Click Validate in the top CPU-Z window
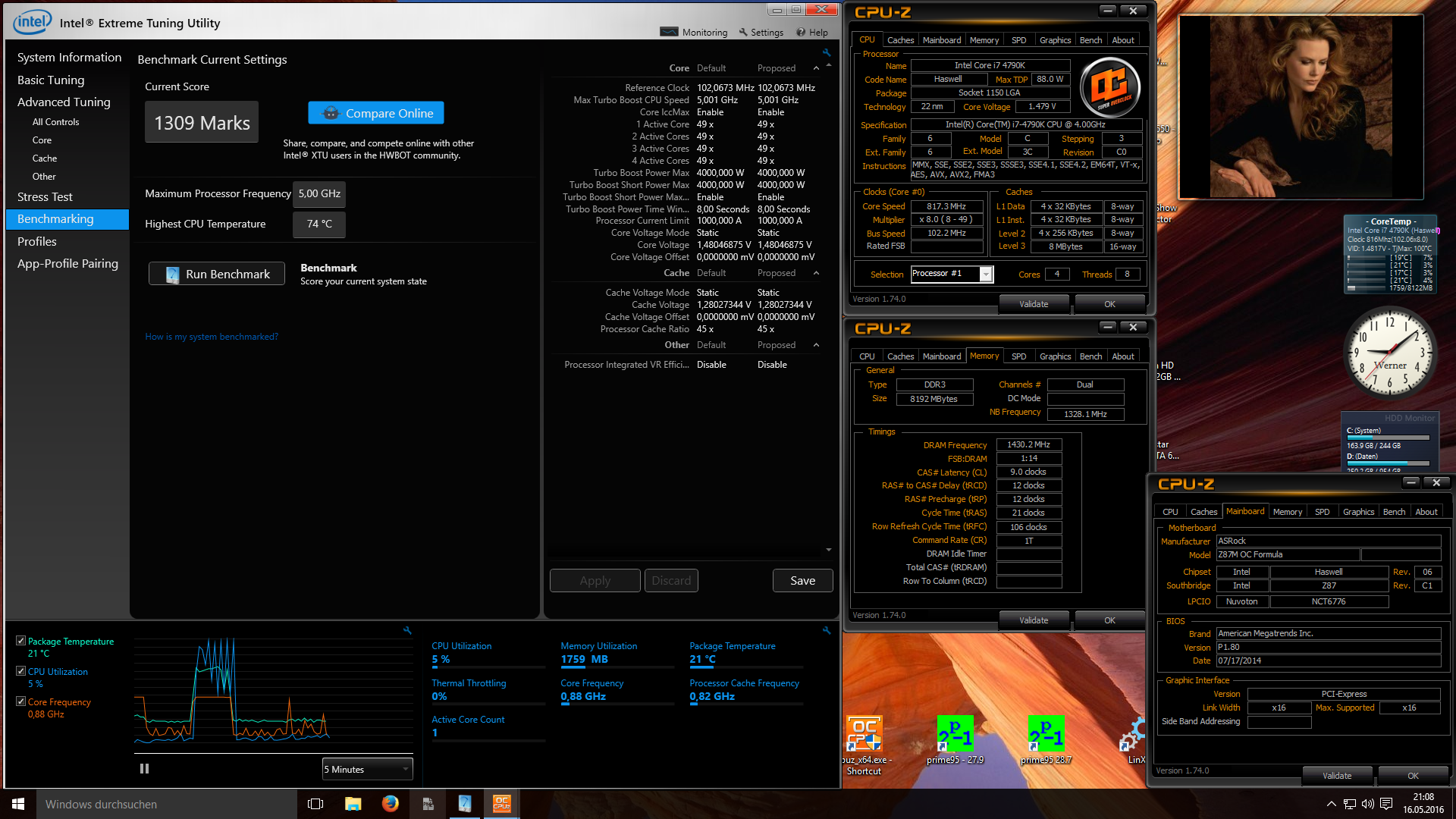The width and height of the screenshot is (1456, 819). 1034,304
